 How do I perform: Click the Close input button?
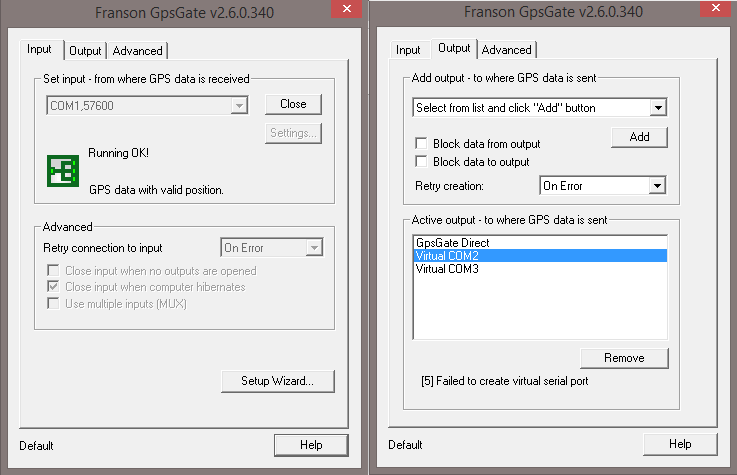pos(293,104)
